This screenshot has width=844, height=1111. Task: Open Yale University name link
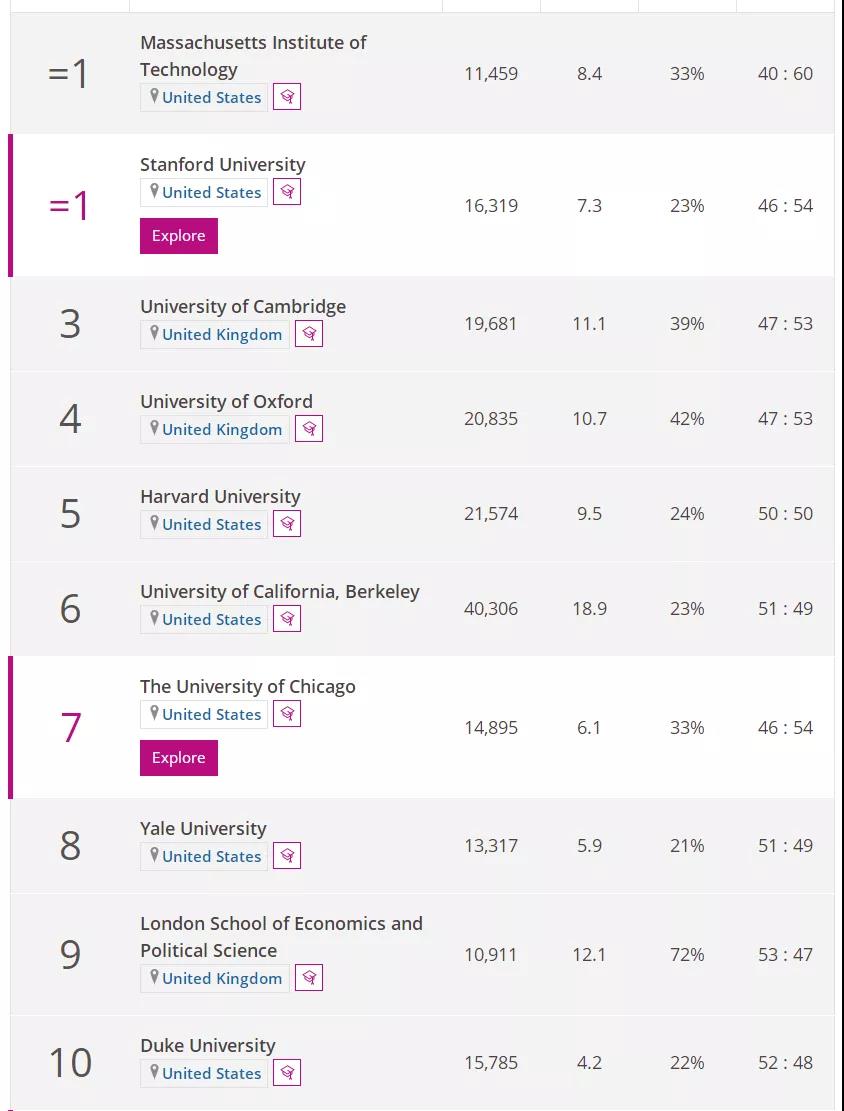point(203,828)
